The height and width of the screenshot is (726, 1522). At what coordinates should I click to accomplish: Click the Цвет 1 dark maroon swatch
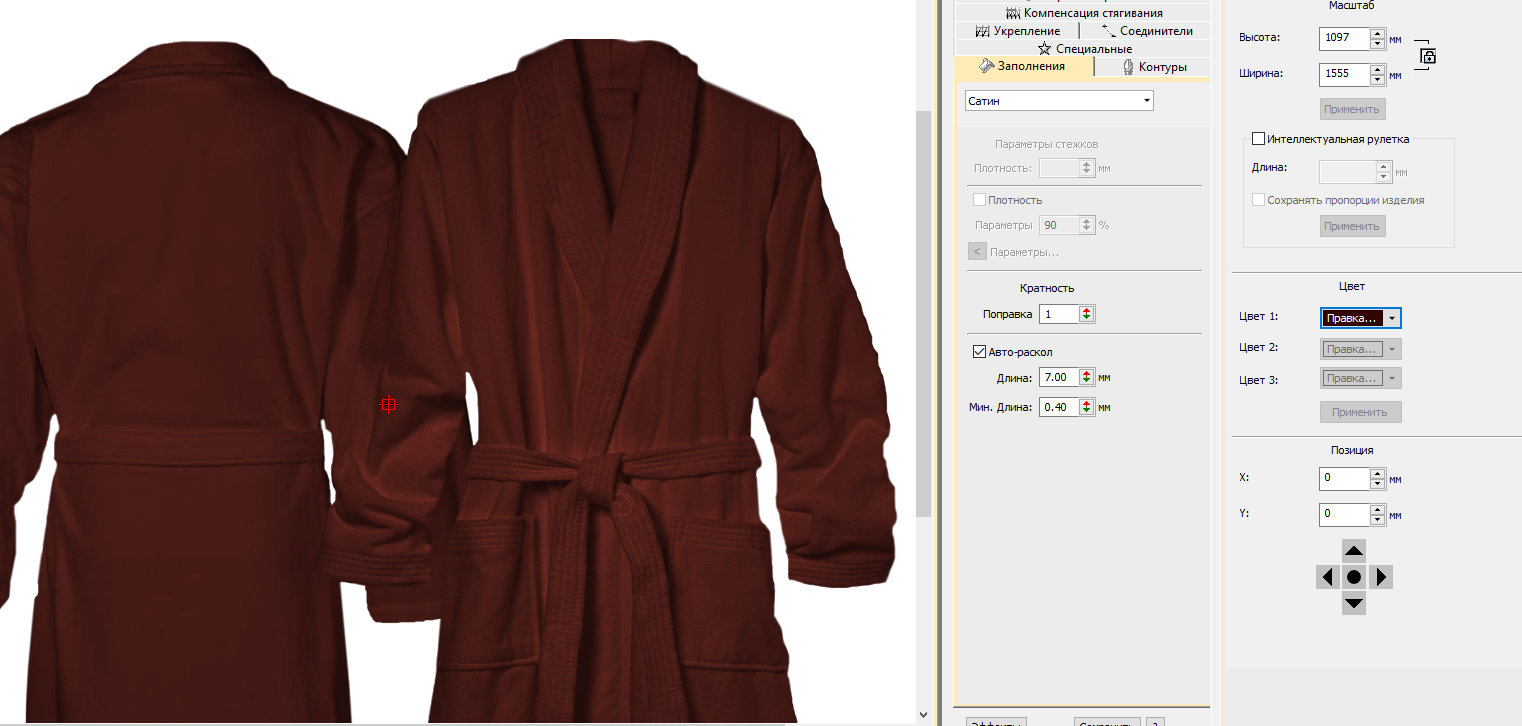(x=1352, y=318)
